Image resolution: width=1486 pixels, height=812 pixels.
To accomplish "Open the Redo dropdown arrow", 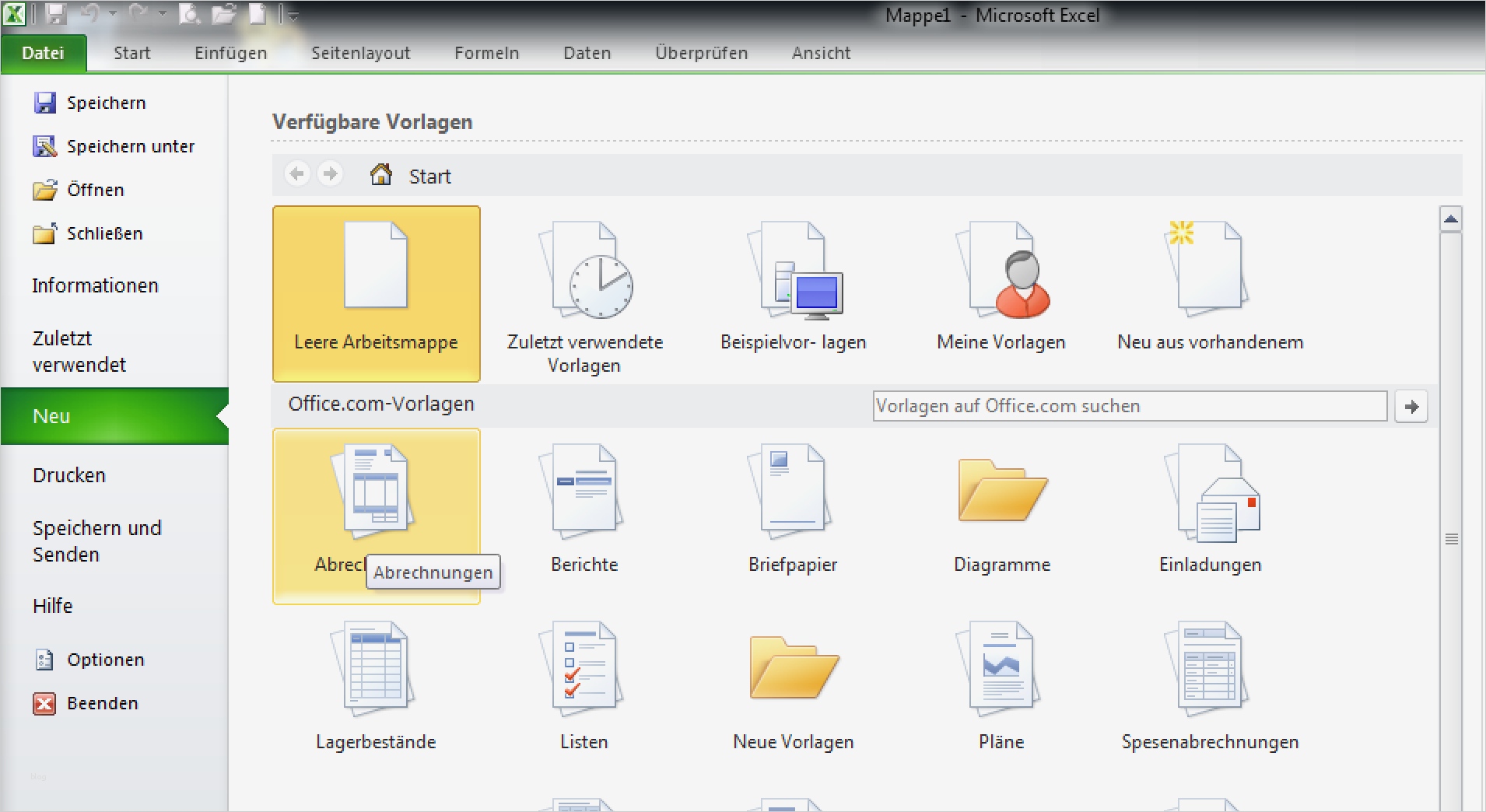I will pos(161,13).
